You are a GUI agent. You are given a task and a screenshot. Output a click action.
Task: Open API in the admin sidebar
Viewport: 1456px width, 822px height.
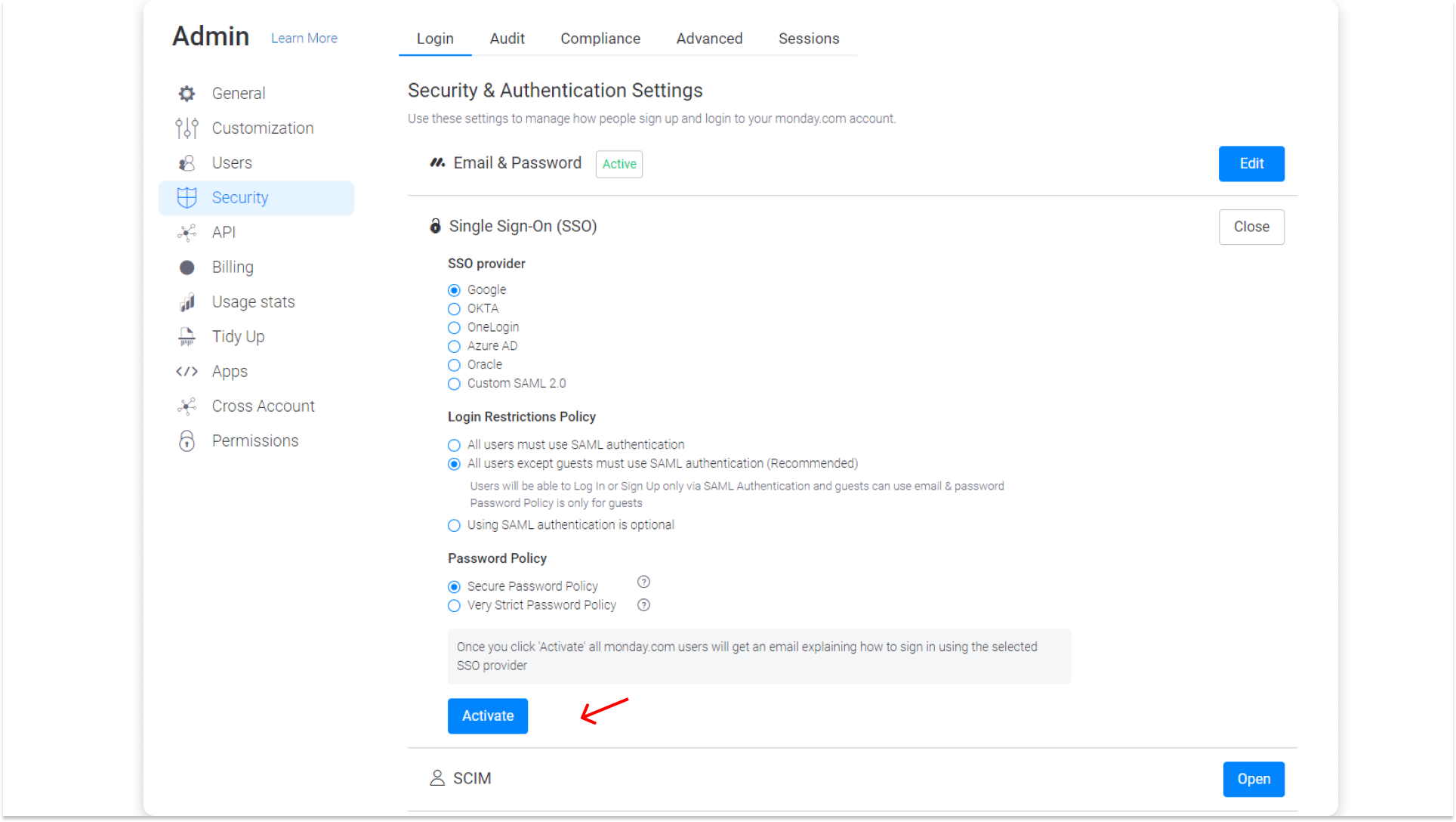pyautogui.click(x=256, y=233)
